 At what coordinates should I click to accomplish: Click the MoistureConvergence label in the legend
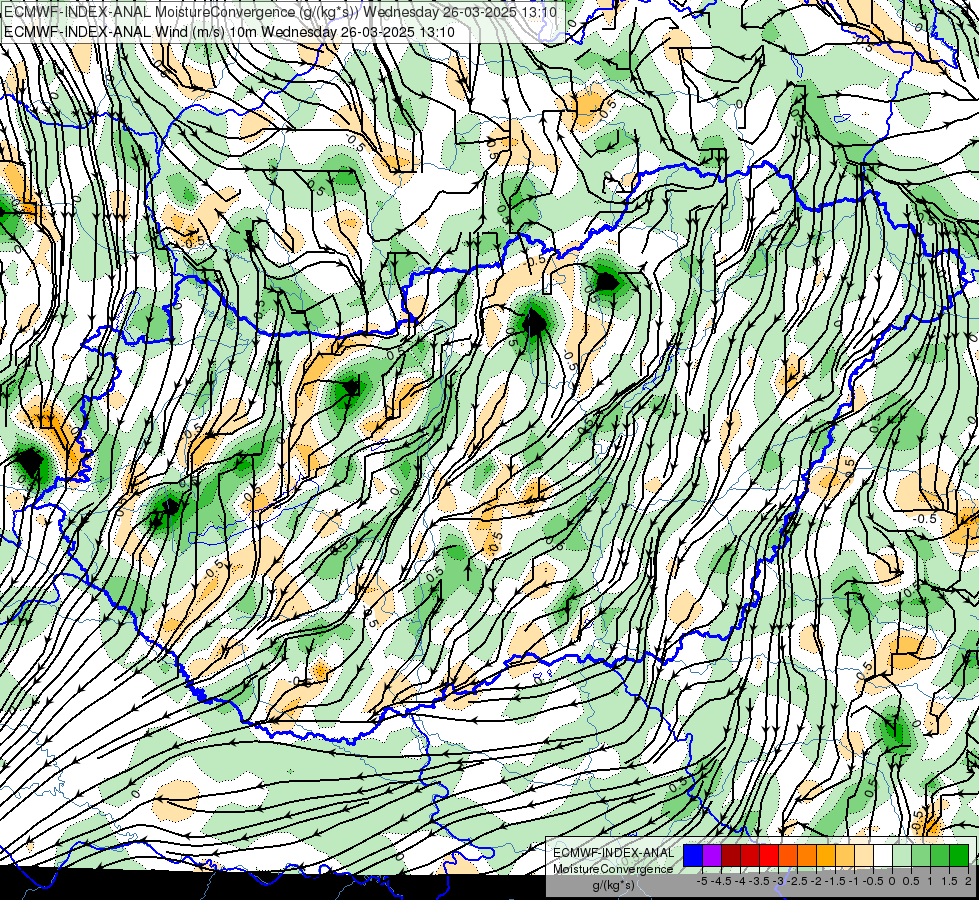(613, 869)
